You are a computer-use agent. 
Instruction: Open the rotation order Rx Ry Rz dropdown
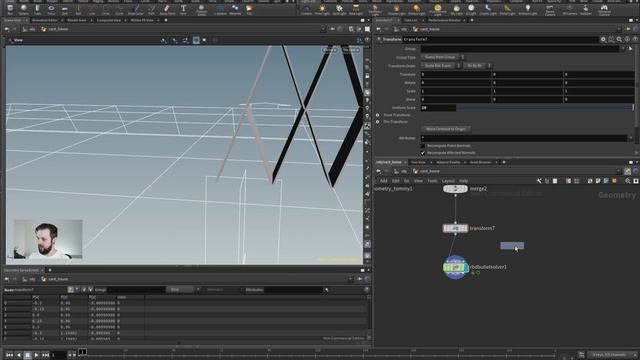[x=478, y=66]
